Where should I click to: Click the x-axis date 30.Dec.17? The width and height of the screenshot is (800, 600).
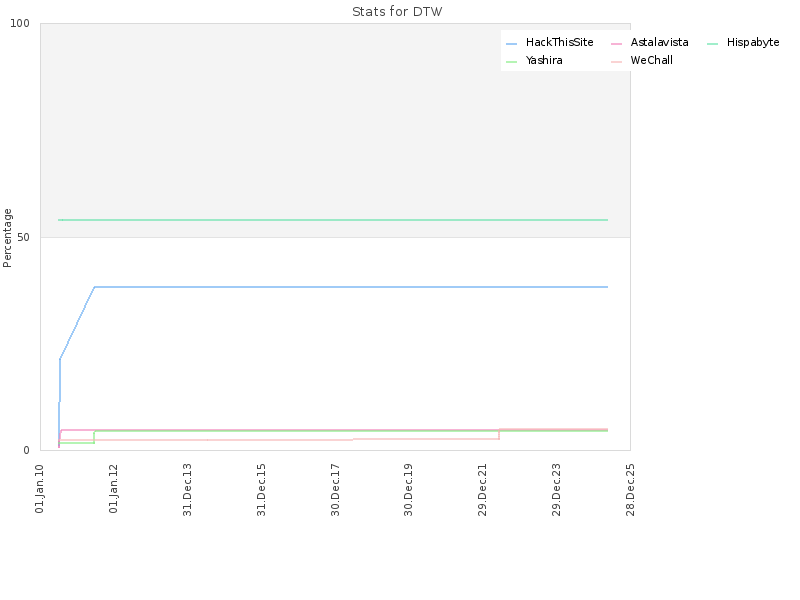click(335, 490)
